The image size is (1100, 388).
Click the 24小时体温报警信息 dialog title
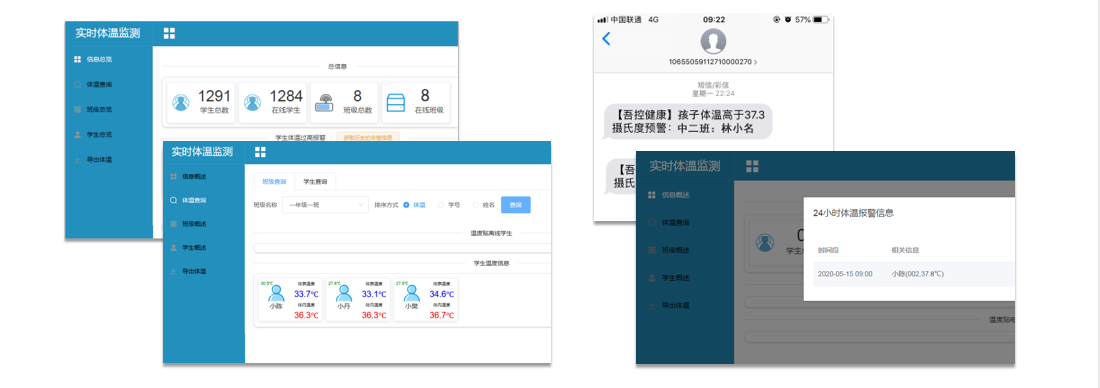click(853, 213)
